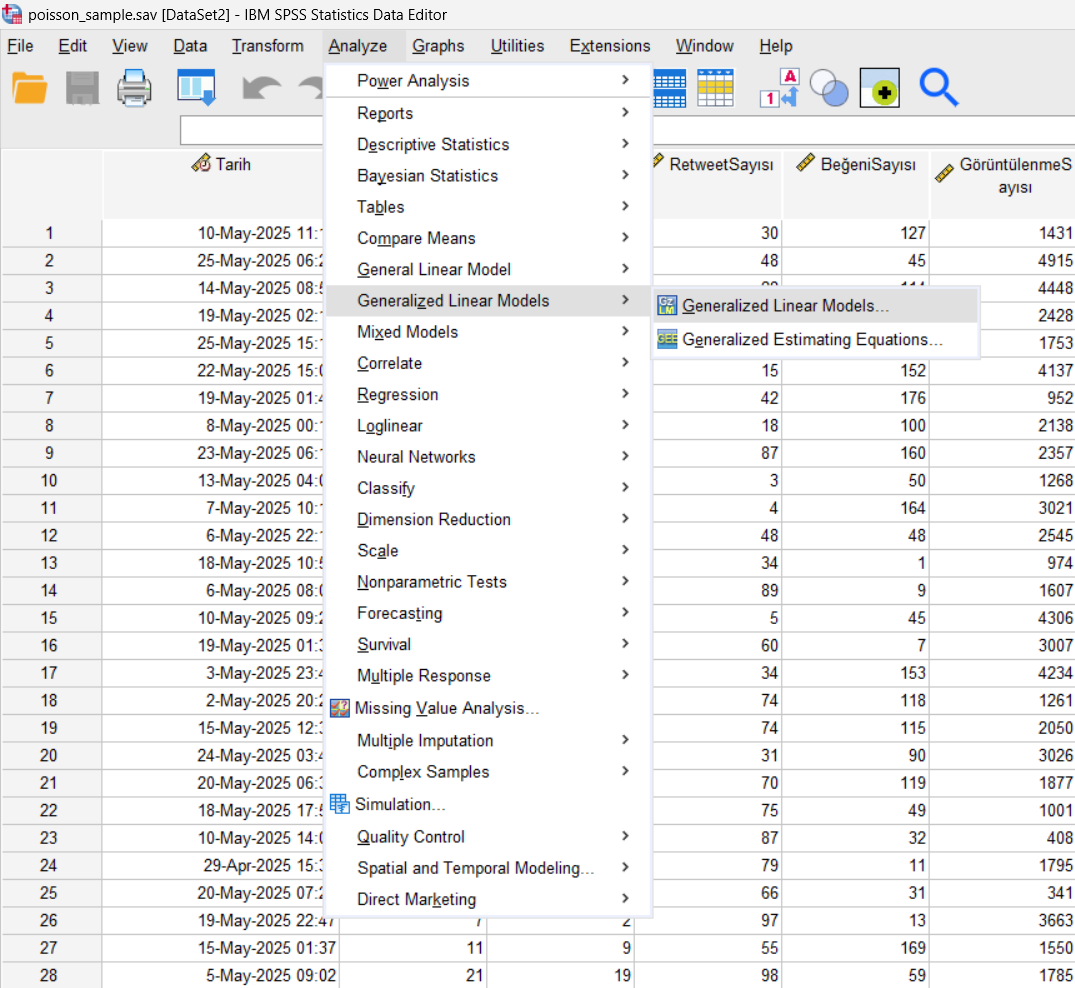This screenshot has height=988, width=1075.
Task: Expand the Nonparametric Tests submenu
Action: coord(432,582)
